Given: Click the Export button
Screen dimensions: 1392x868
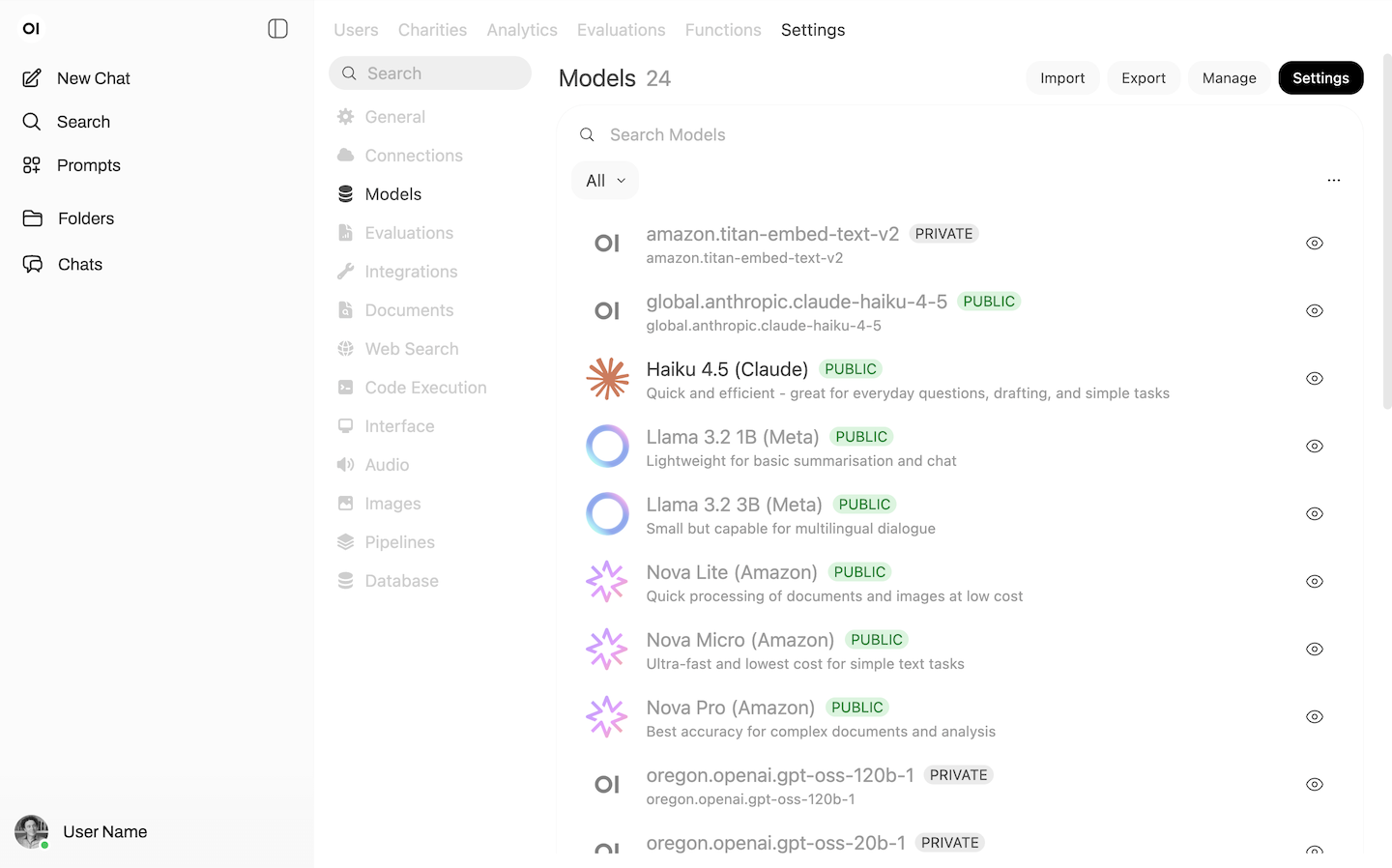Looking at the screenshot, I should pos(1144,78).
